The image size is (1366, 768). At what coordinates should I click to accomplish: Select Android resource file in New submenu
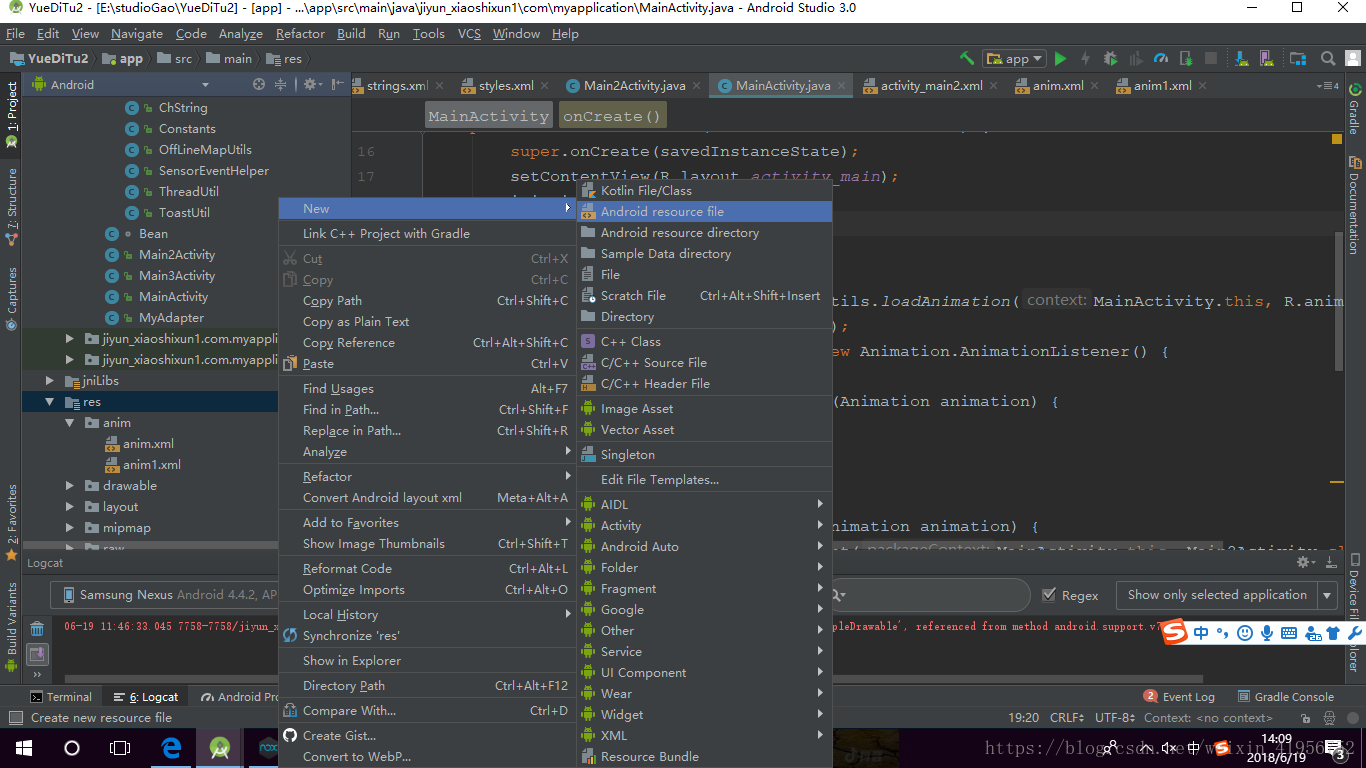point(704,211)
